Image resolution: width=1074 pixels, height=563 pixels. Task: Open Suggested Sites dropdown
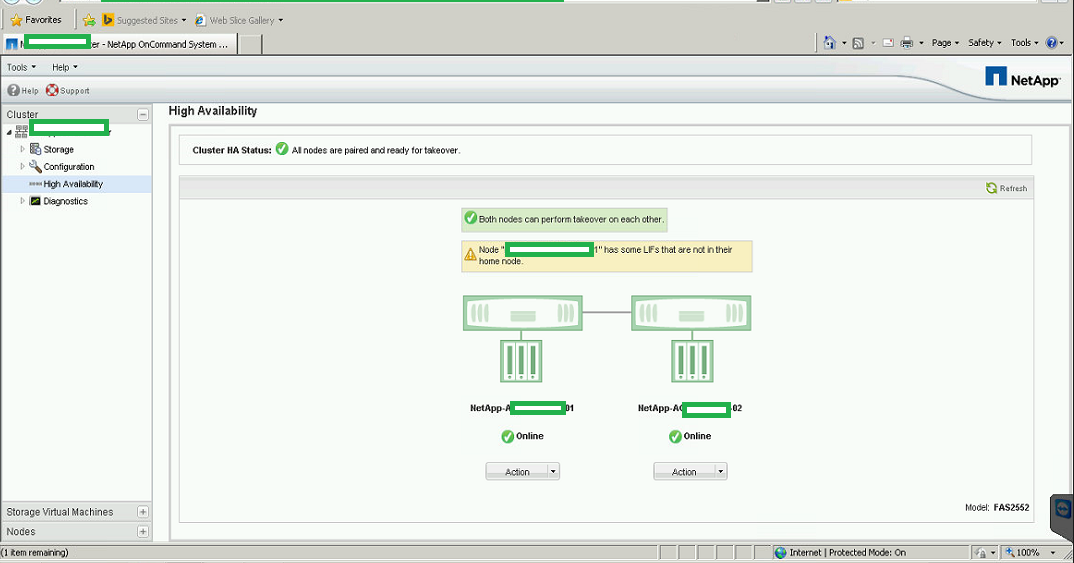(144, 21)
